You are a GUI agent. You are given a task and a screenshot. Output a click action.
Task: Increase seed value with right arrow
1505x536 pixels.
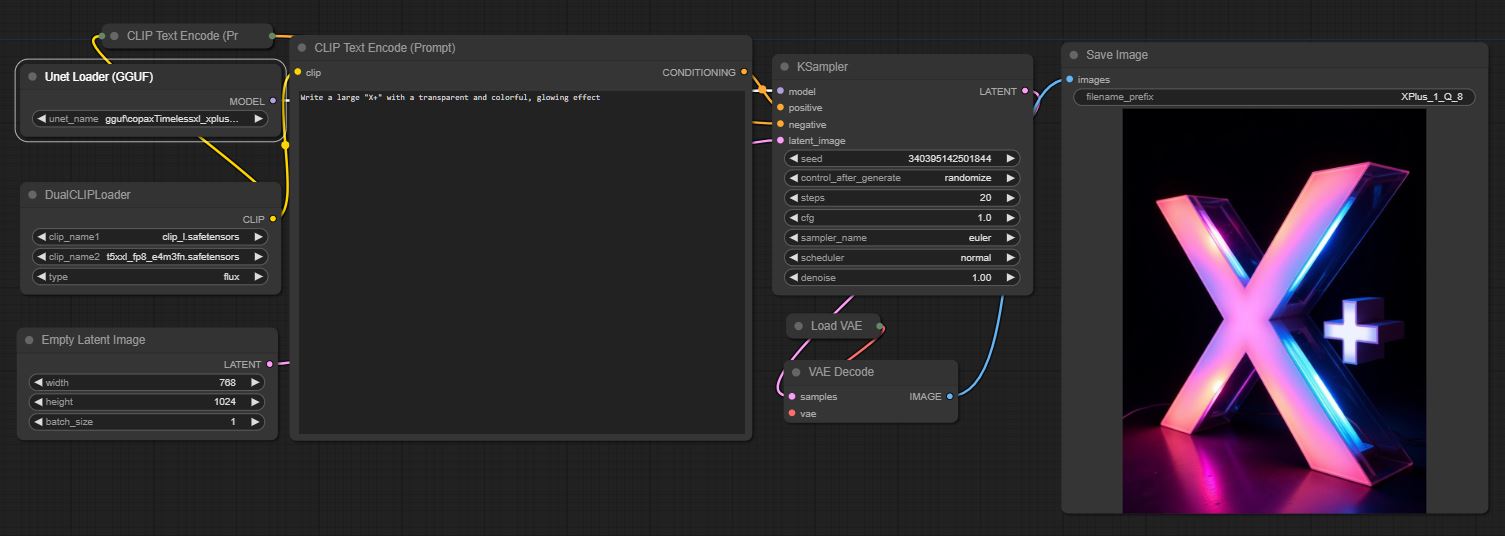[x=1011, y=158]
